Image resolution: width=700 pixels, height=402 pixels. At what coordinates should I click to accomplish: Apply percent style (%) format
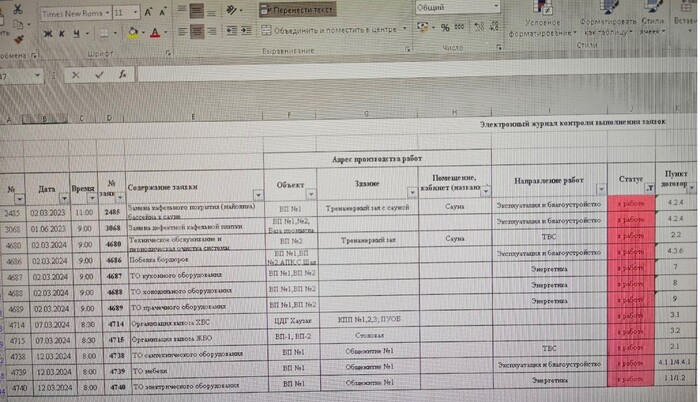[445, 28]
